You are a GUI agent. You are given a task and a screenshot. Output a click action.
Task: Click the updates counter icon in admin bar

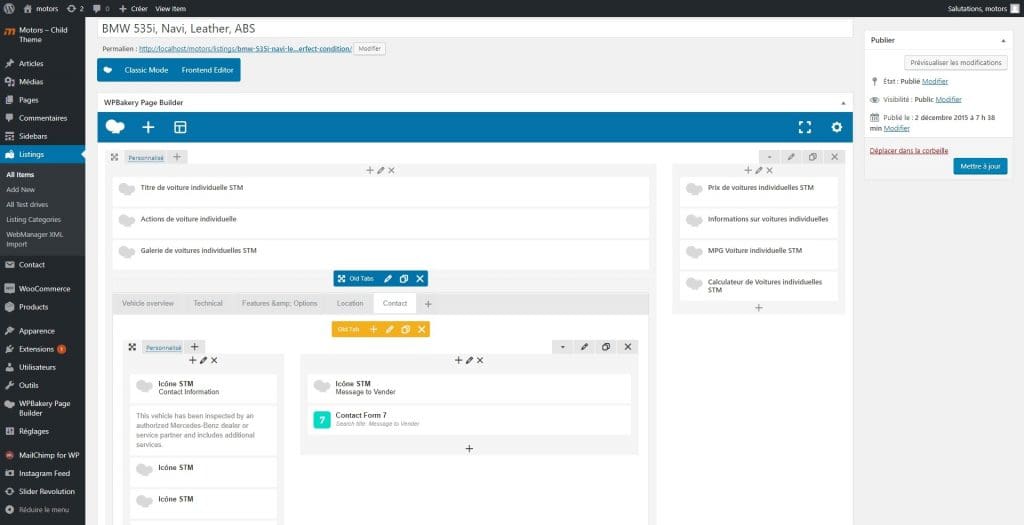click(72, 8)
